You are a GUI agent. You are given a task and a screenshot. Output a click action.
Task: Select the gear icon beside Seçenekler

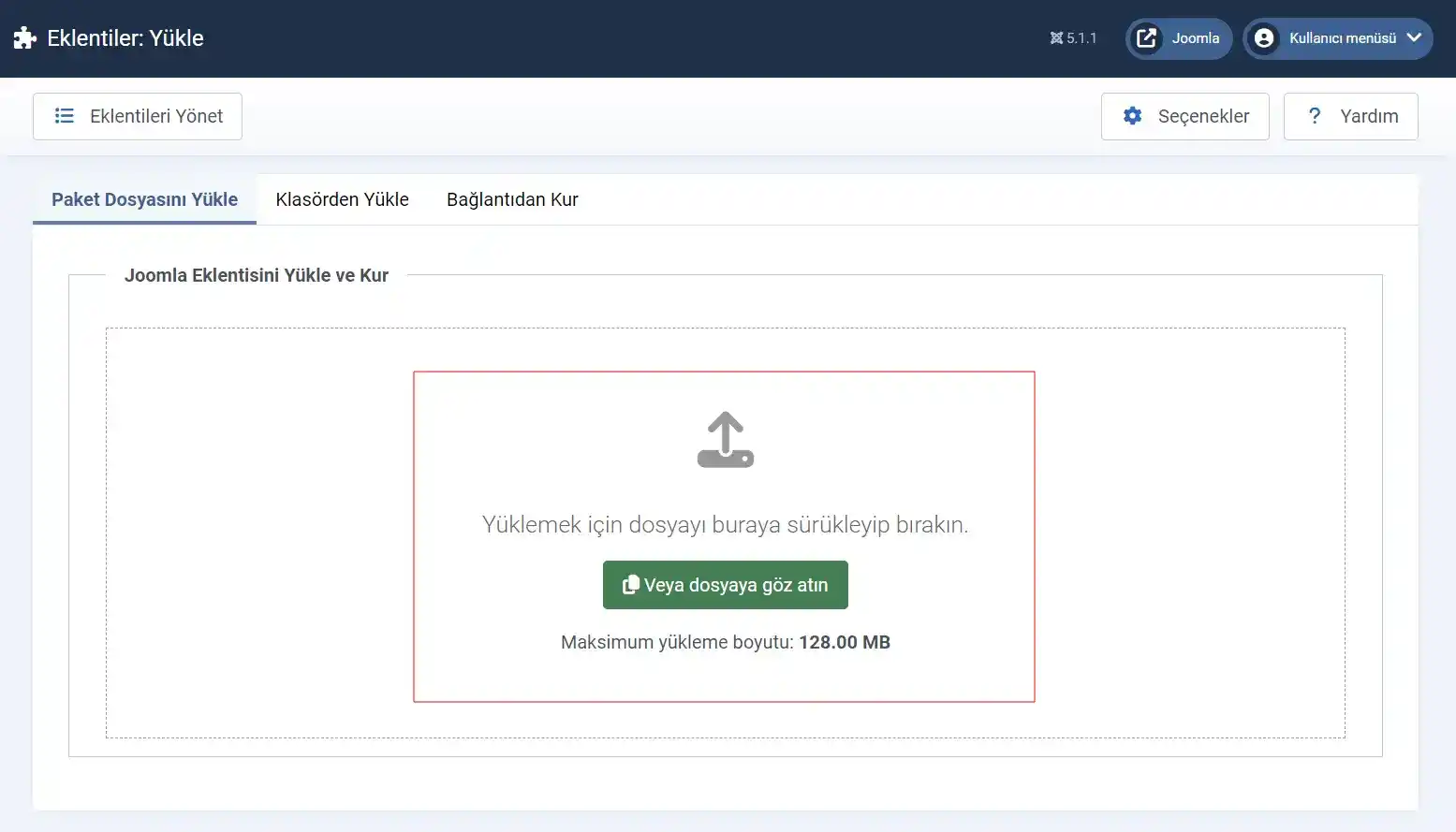click(x=1132, y=116)
